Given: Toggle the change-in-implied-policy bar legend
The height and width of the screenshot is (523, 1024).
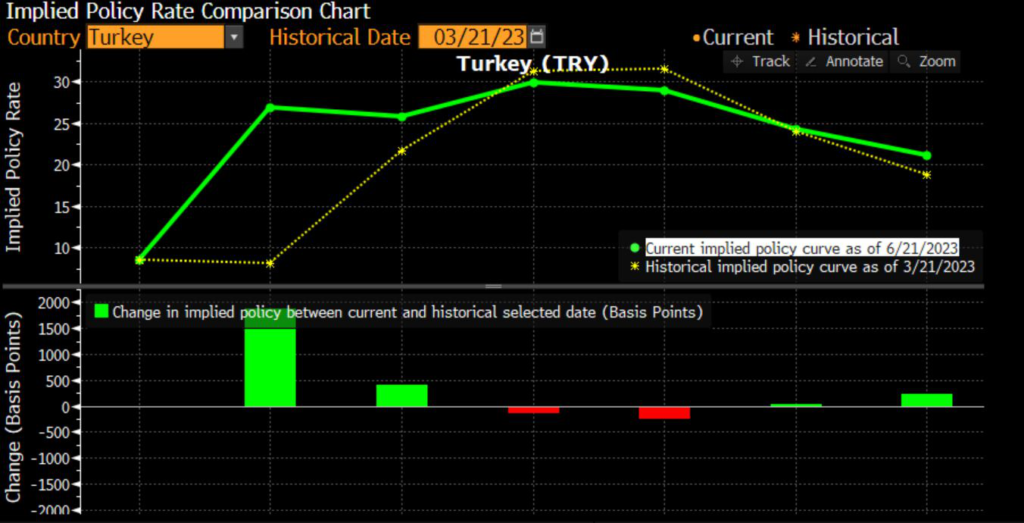Looking at the screenshot, I should (408, 312).
